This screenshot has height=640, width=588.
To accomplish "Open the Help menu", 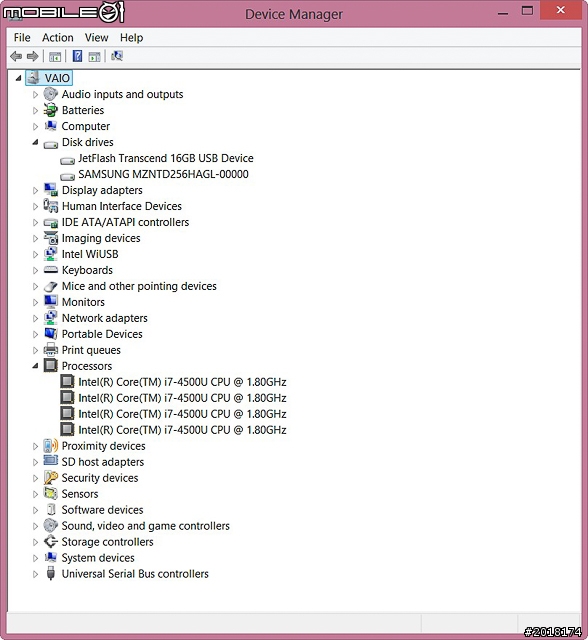I will (131, 38).
